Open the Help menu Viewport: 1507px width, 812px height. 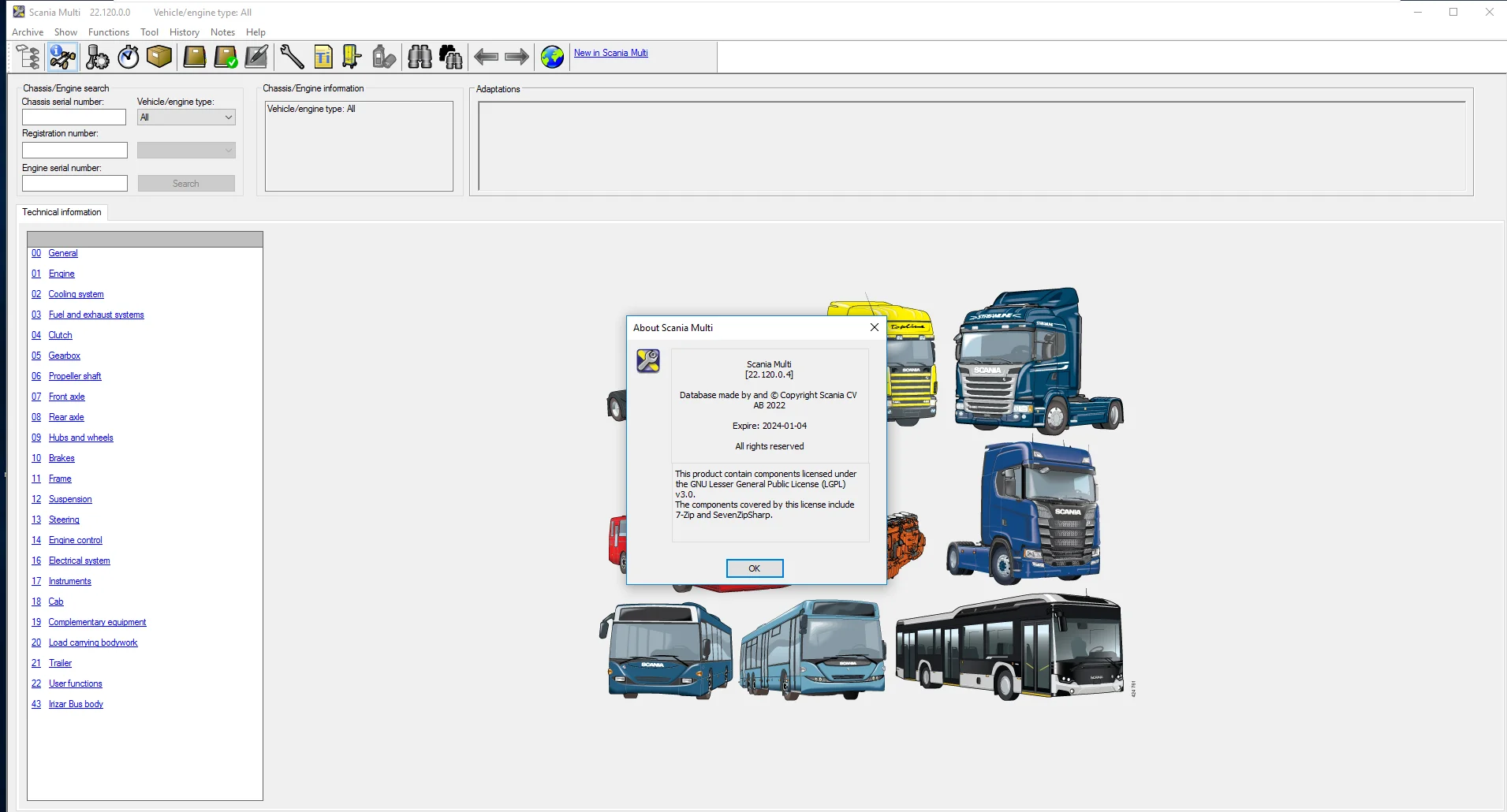256,32
